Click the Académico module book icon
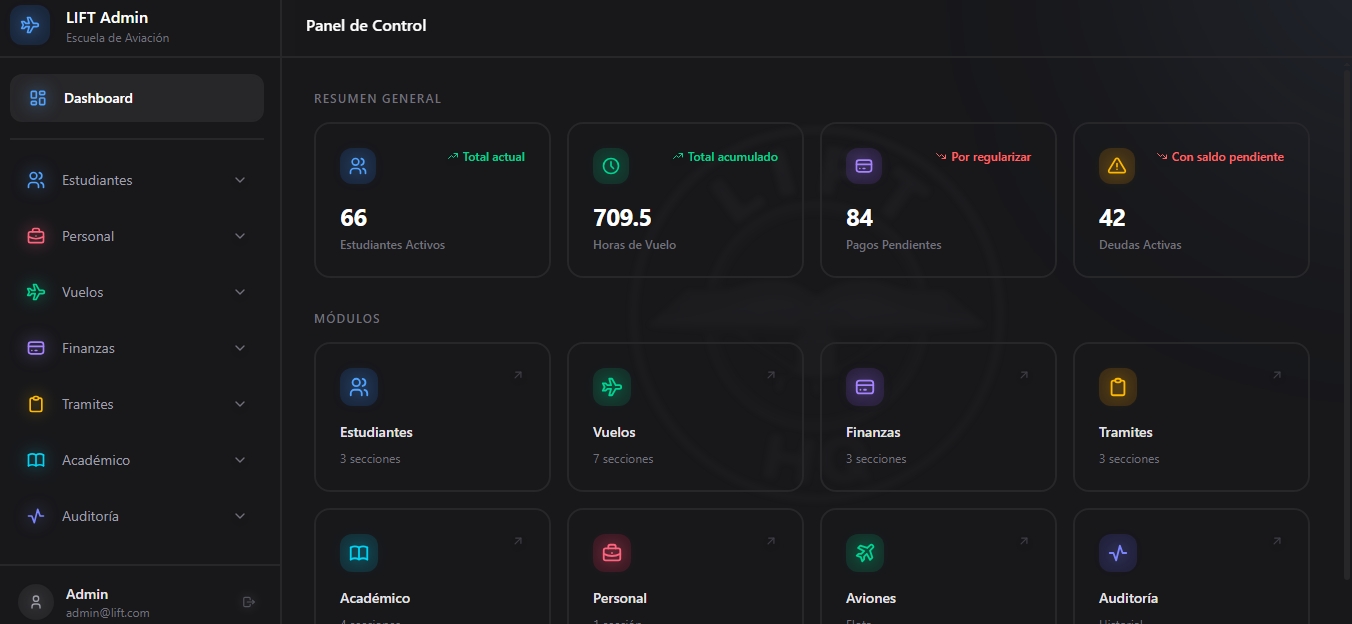The height and width of the screenshot is (624, 1352). coord(358,553)
